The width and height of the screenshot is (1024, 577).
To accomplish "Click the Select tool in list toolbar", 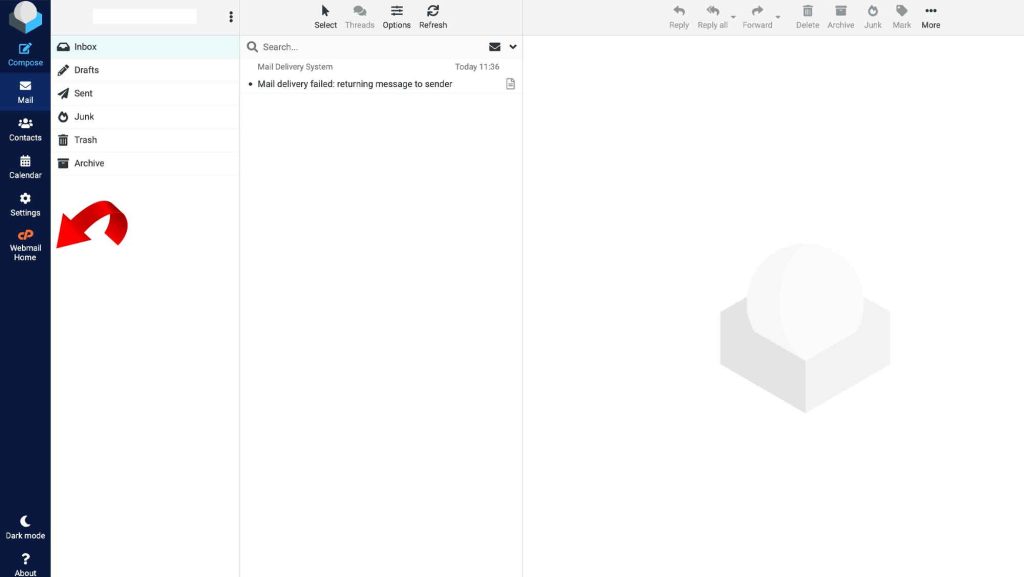I will tap(325, 16).
